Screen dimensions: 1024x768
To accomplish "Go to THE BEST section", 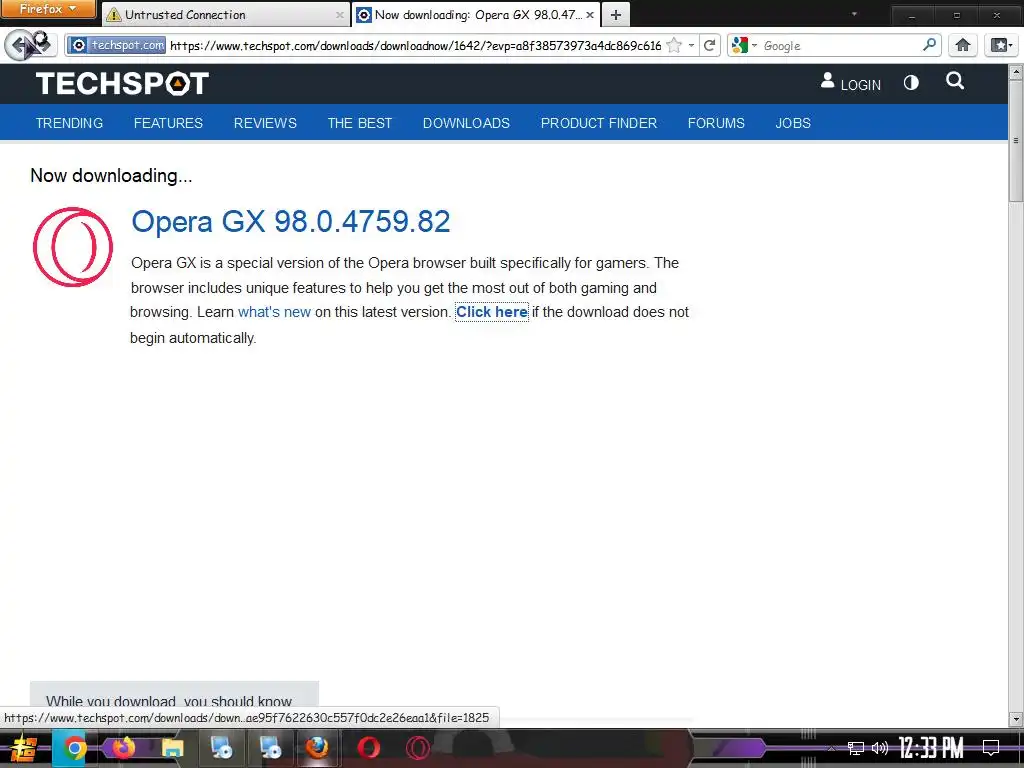I will point(360,123).
